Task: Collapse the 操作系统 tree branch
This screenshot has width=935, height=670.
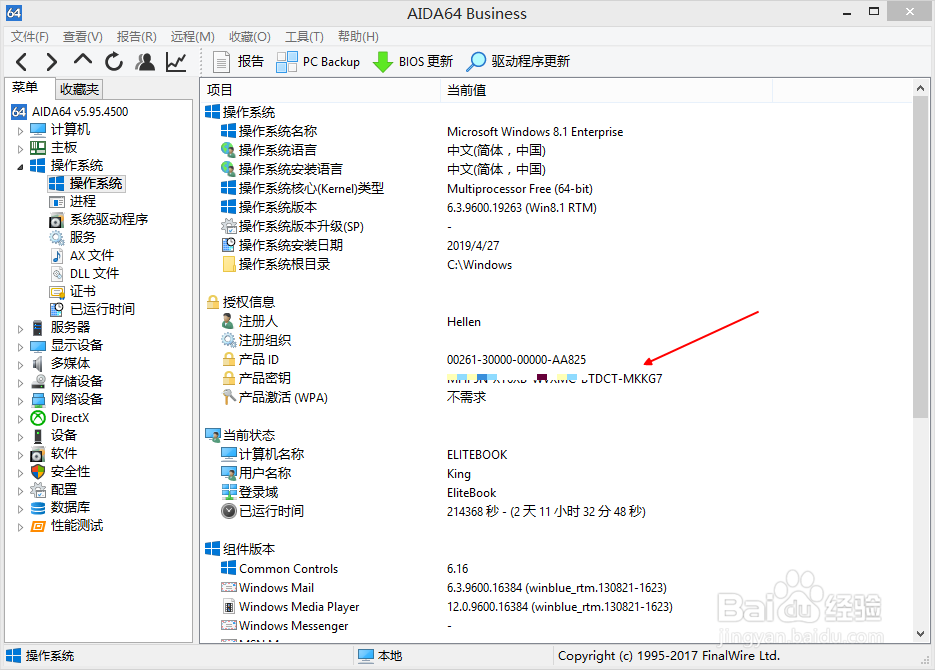Action: click(19, 165)
